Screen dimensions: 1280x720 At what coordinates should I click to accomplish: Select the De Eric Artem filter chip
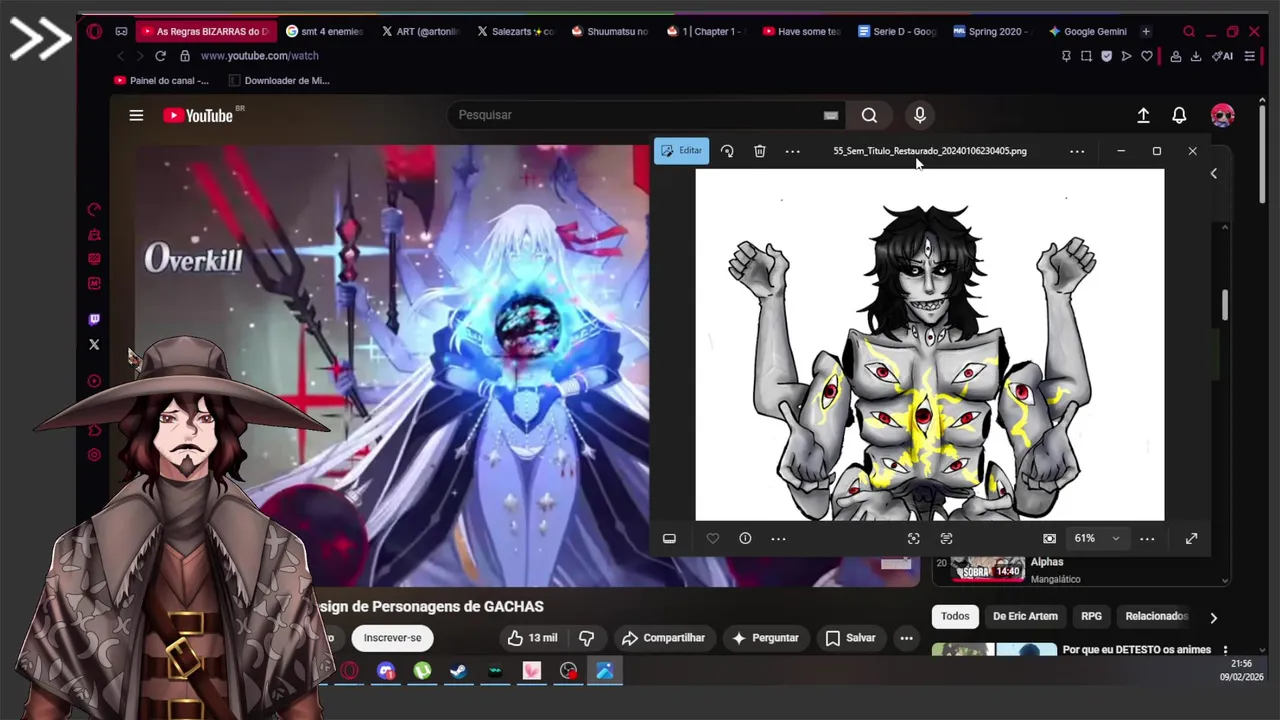tap(1025, 616)
